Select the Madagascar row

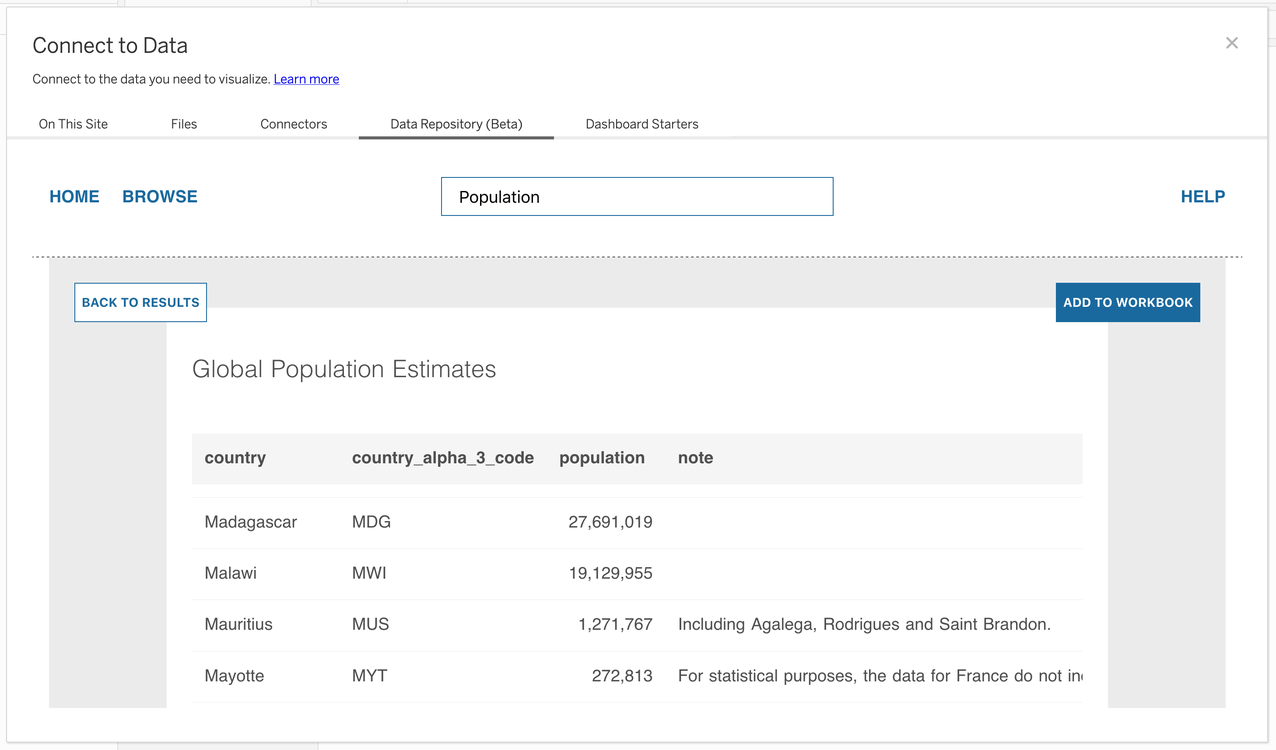(251, 522)
